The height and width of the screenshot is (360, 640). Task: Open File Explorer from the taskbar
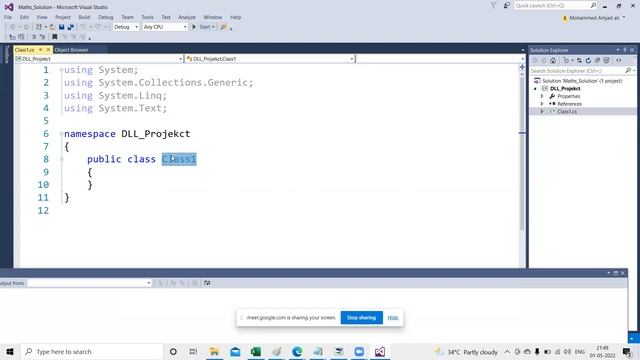[214, 351]
